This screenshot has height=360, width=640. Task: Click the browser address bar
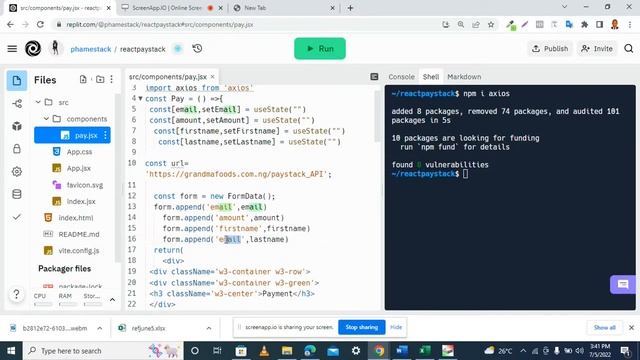pos(245,24)
